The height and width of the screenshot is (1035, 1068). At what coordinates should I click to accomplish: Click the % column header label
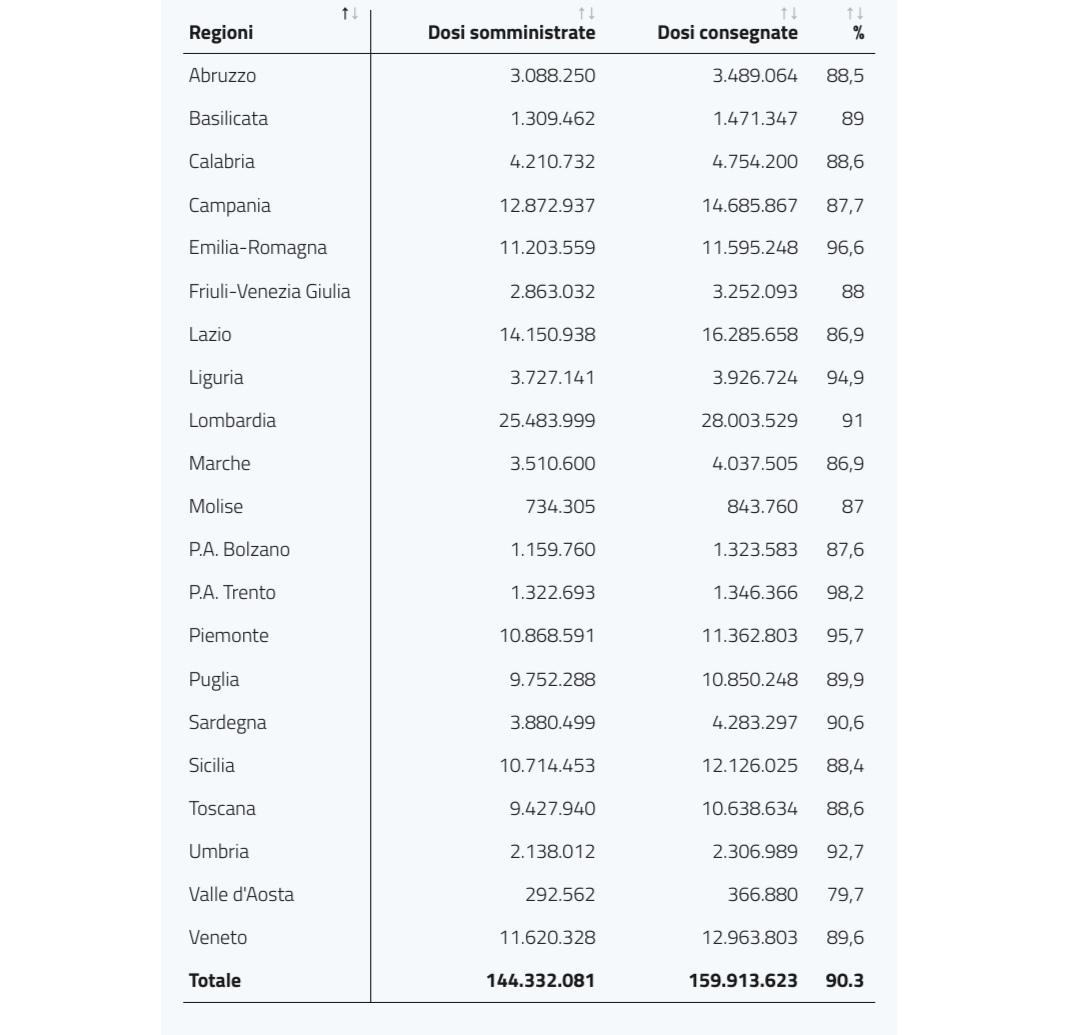click(858, 33)
